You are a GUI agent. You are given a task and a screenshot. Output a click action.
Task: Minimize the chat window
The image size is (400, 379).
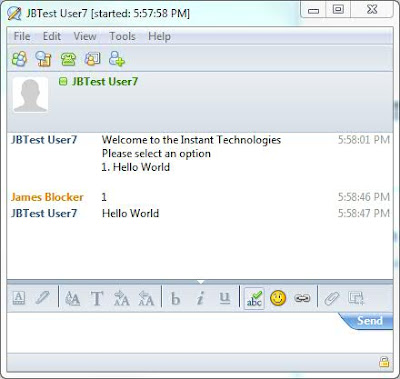[x=313, y=10]
